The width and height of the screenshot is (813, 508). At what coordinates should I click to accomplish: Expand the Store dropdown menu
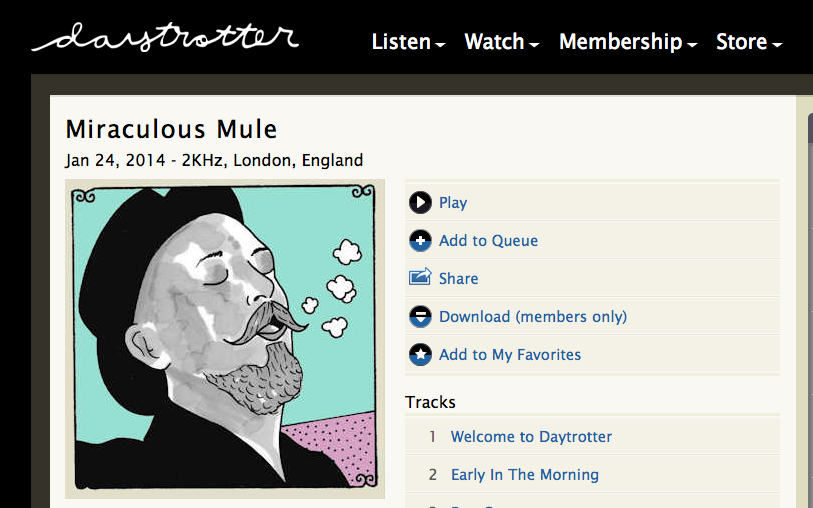[x=749, y=42]
